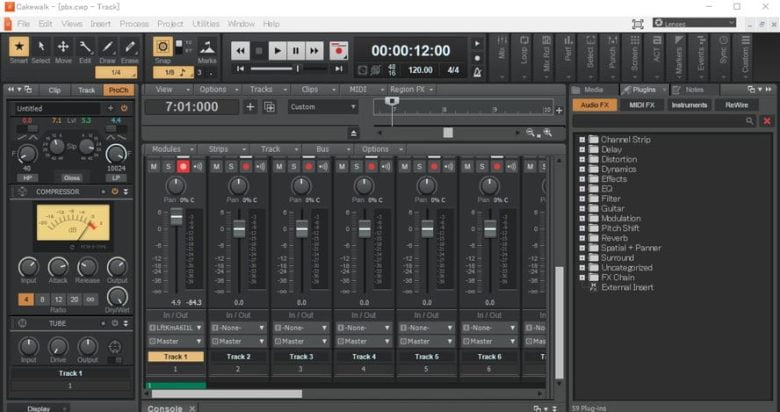
Task: Select the Audio FX button
Action: point(594,105)
